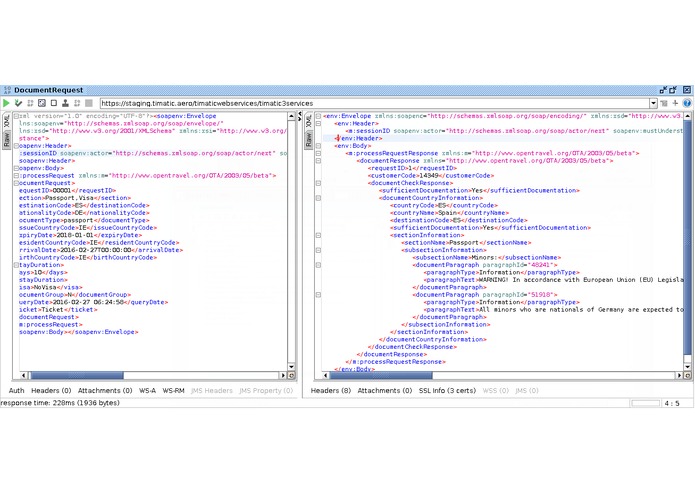Open the SSL Info (3 certs) tab

(x=447, y=390)
